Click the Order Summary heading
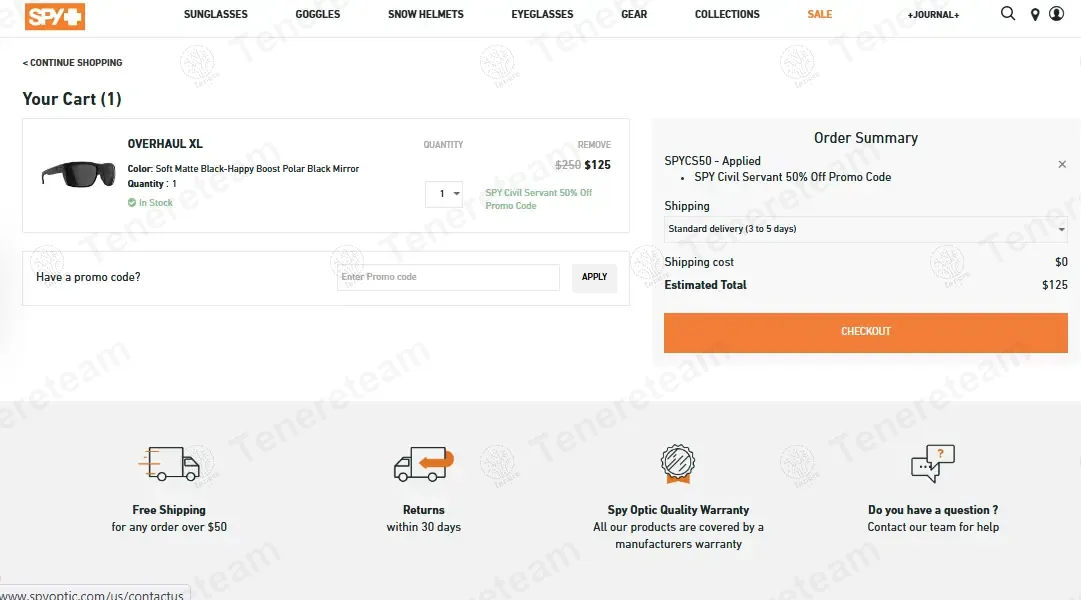The height and width of the screenshot is (600, 1081). coord(866,138)
